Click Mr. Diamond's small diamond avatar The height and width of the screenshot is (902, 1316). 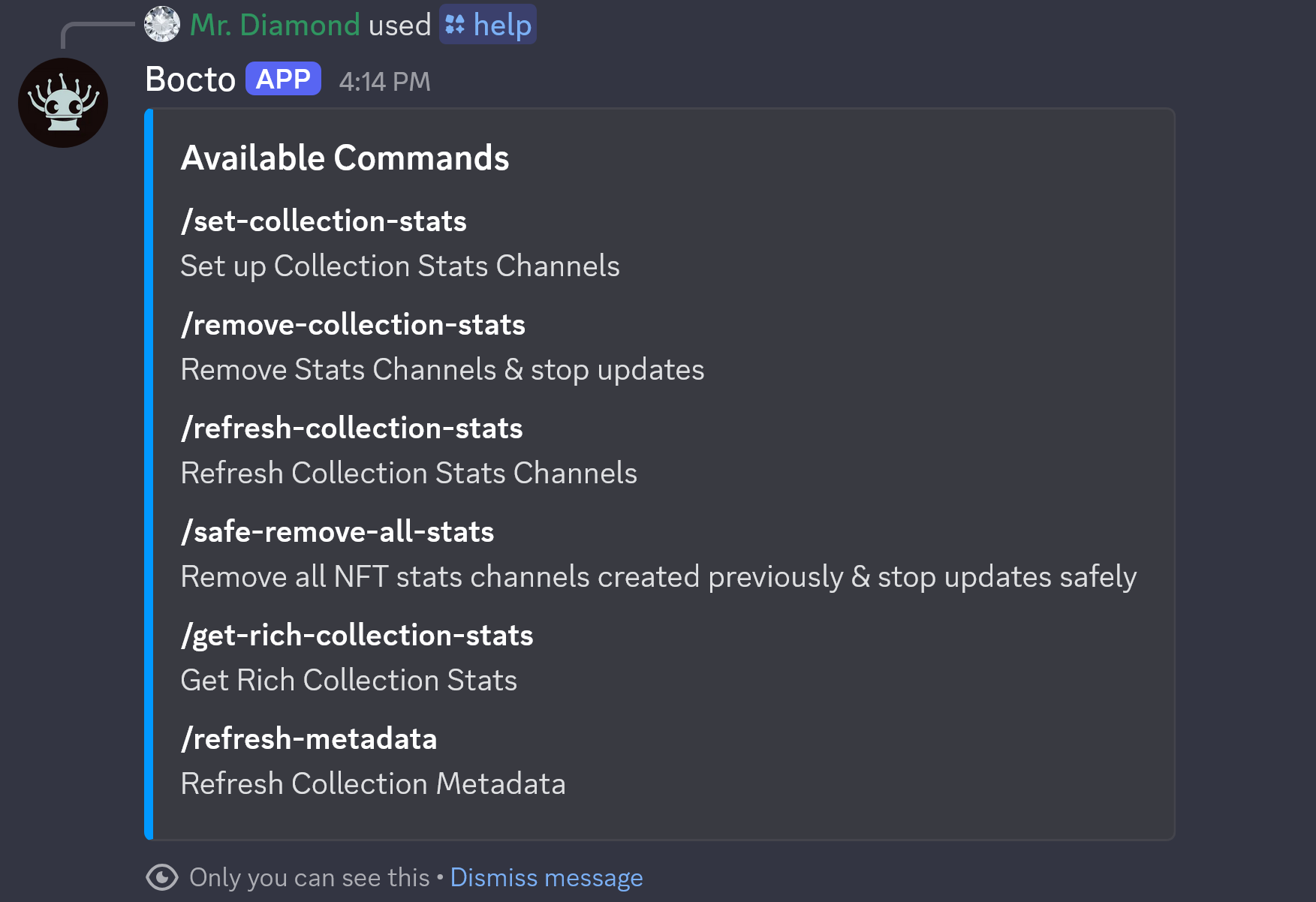coord(162,24)
